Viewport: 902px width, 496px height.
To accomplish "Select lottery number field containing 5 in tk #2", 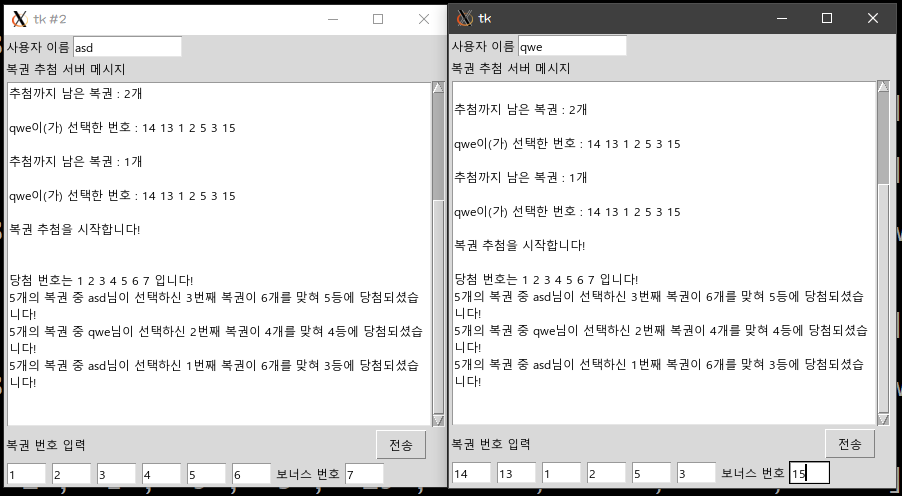I will point(206,475).
